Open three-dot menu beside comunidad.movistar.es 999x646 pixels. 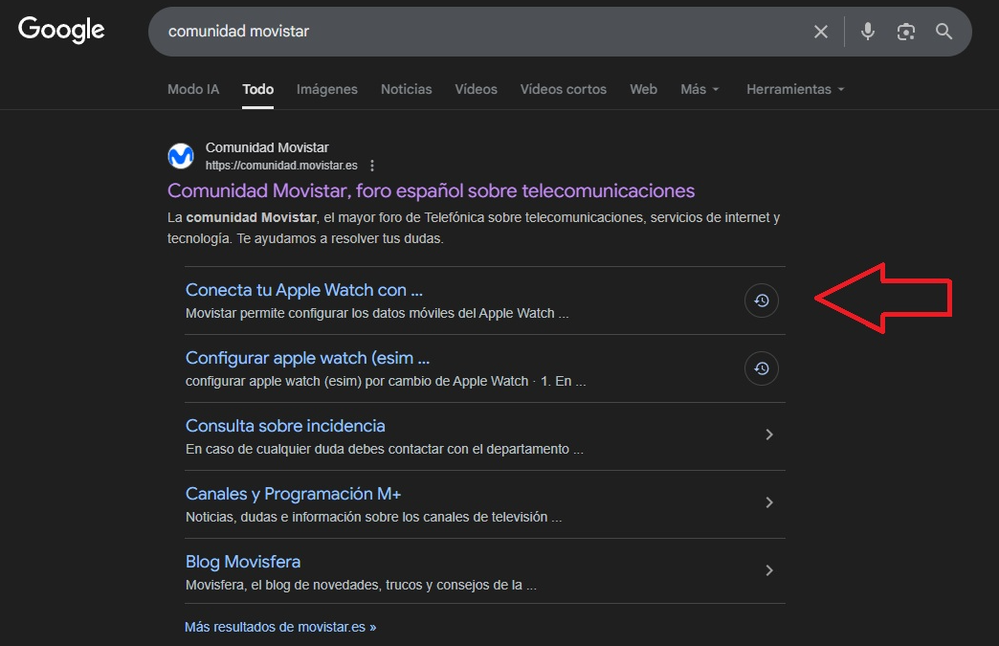(x=372, y=166)
